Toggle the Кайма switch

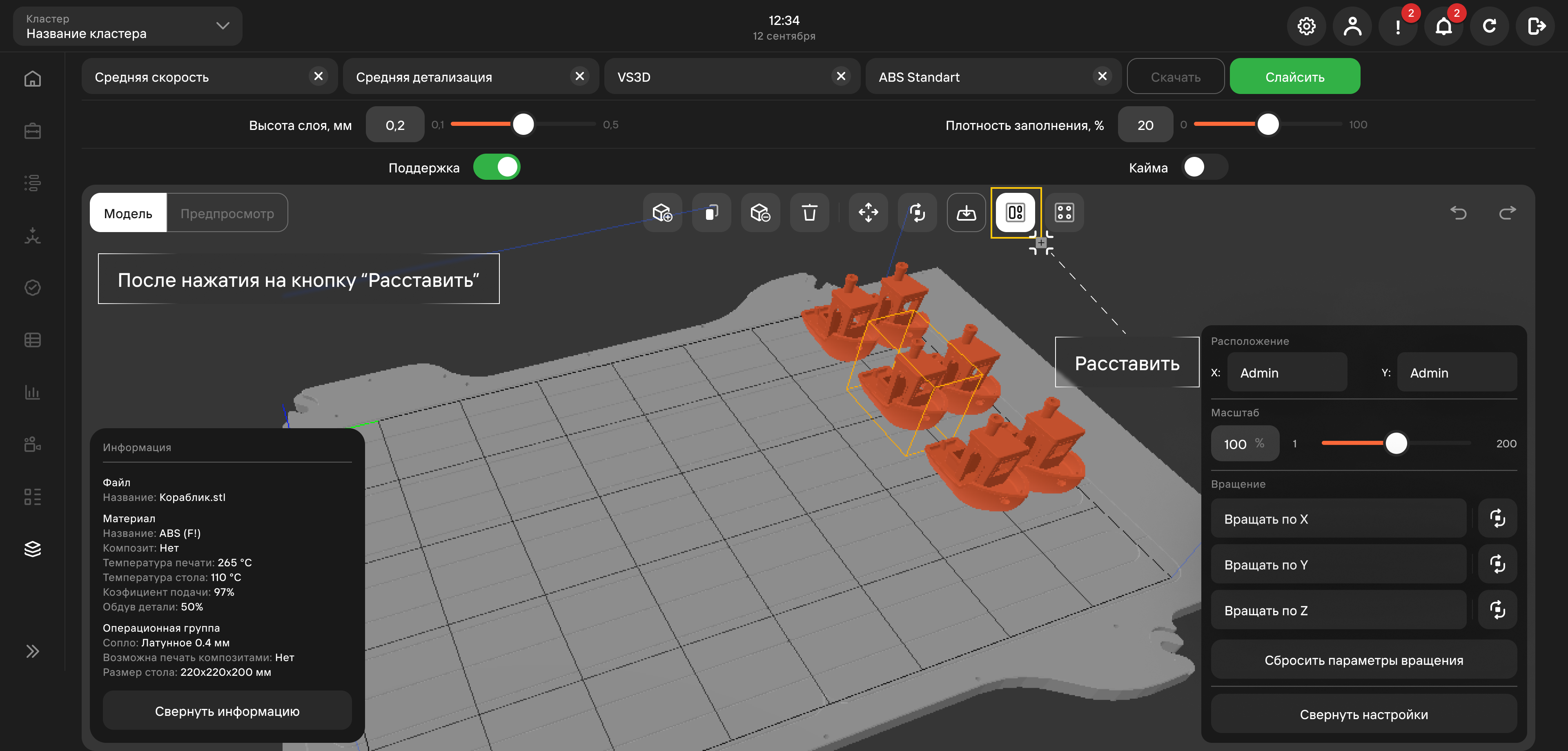pos(1205,167)
